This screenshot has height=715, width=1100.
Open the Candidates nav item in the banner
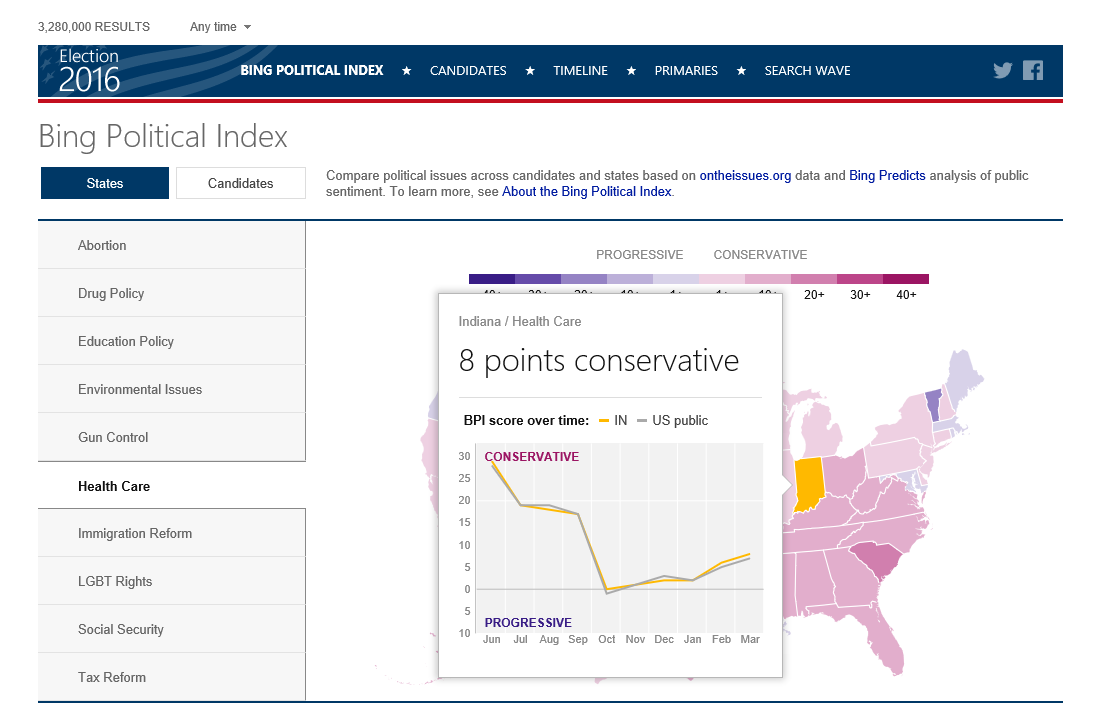(468, 71)
